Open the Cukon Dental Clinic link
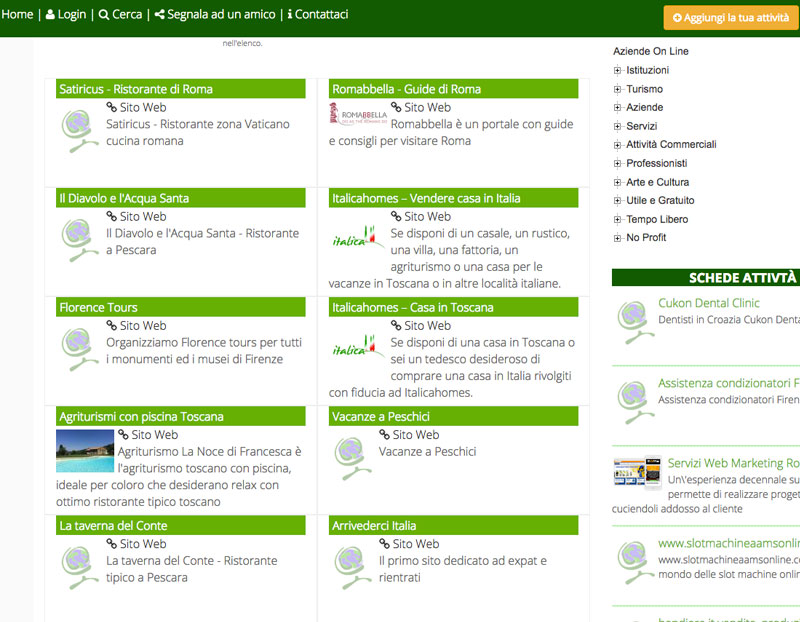This screenshot has height=622, width=800. click(709, 303)
